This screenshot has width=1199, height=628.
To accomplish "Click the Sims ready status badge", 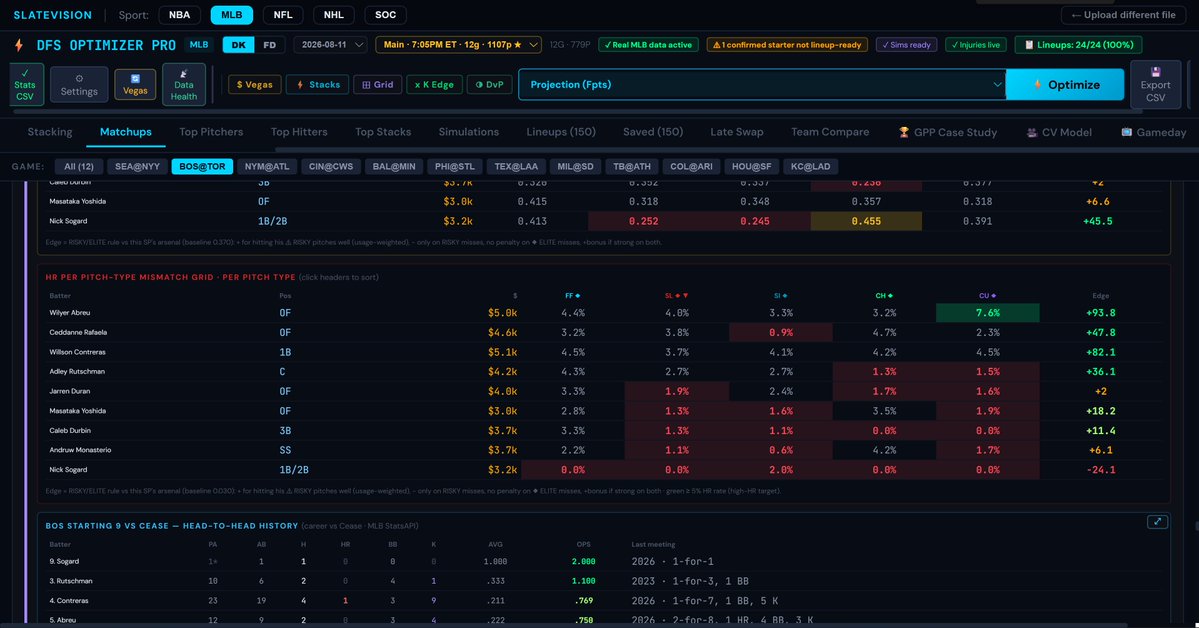I will point(906,45).
